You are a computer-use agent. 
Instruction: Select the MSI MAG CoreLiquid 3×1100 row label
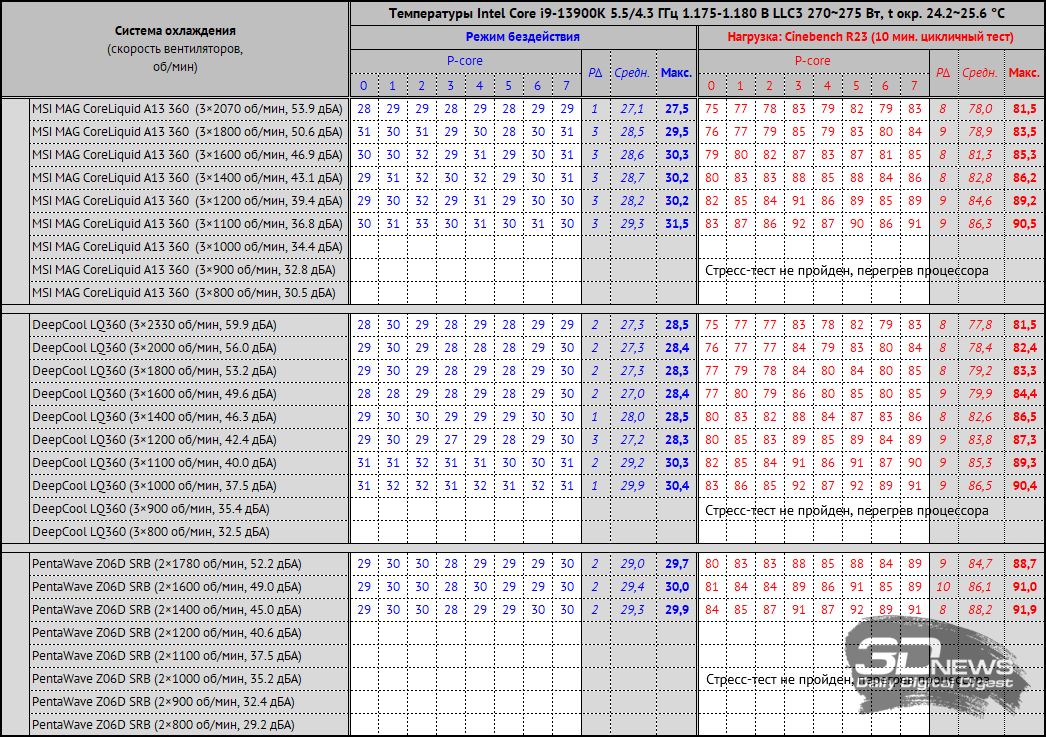[x=187, y=224]
